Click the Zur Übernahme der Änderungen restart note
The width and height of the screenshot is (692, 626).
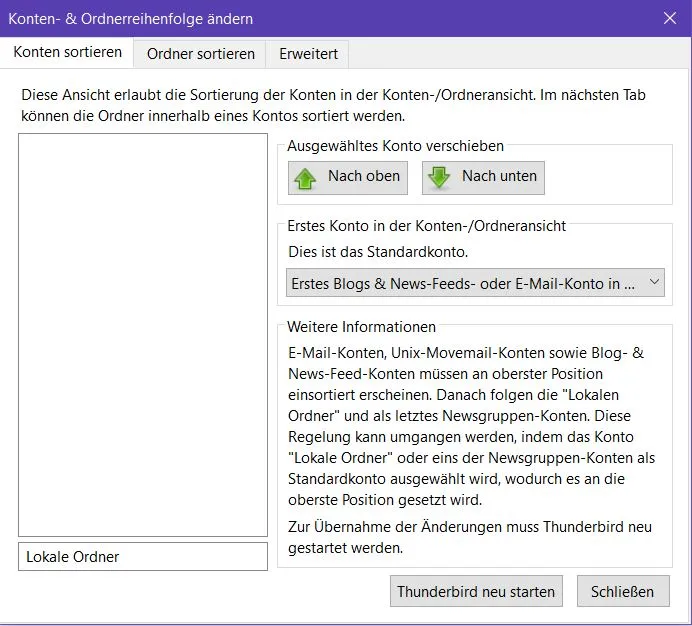470,537
